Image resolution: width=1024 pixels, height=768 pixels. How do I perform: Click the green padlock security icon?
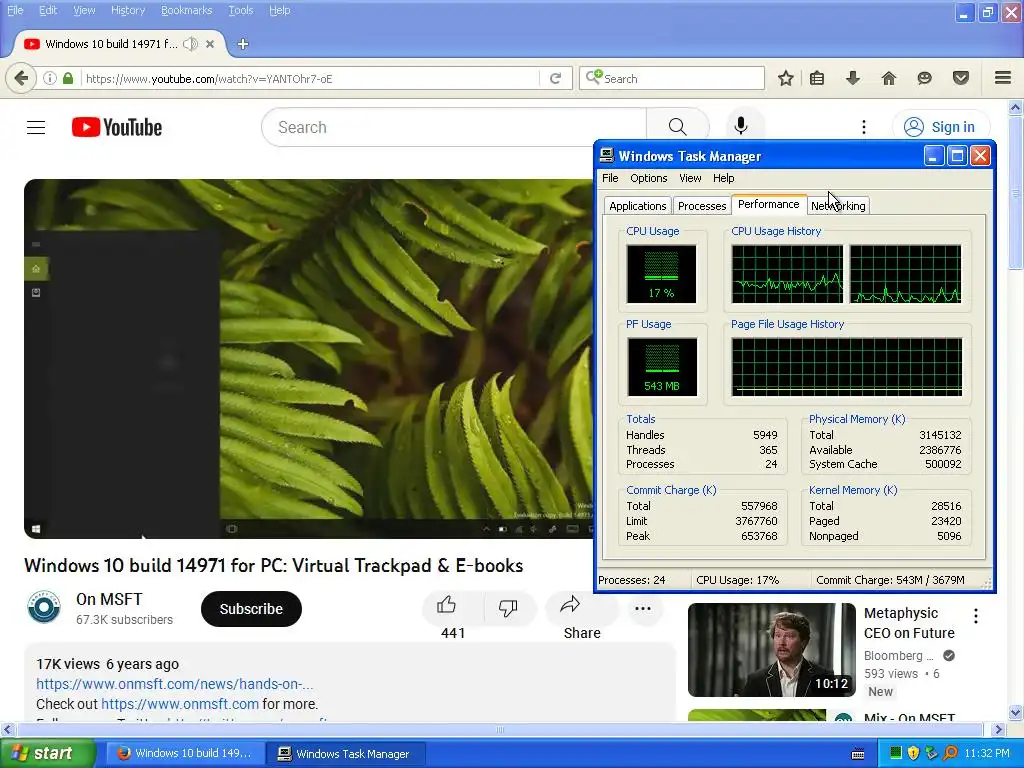68,78
